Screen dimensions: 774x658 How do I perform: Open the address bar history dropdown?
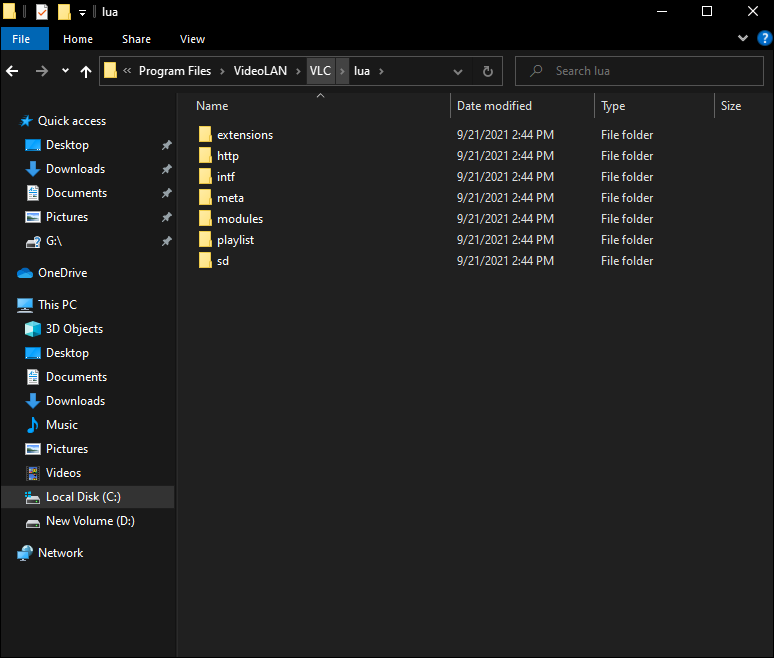click(457, 71)
